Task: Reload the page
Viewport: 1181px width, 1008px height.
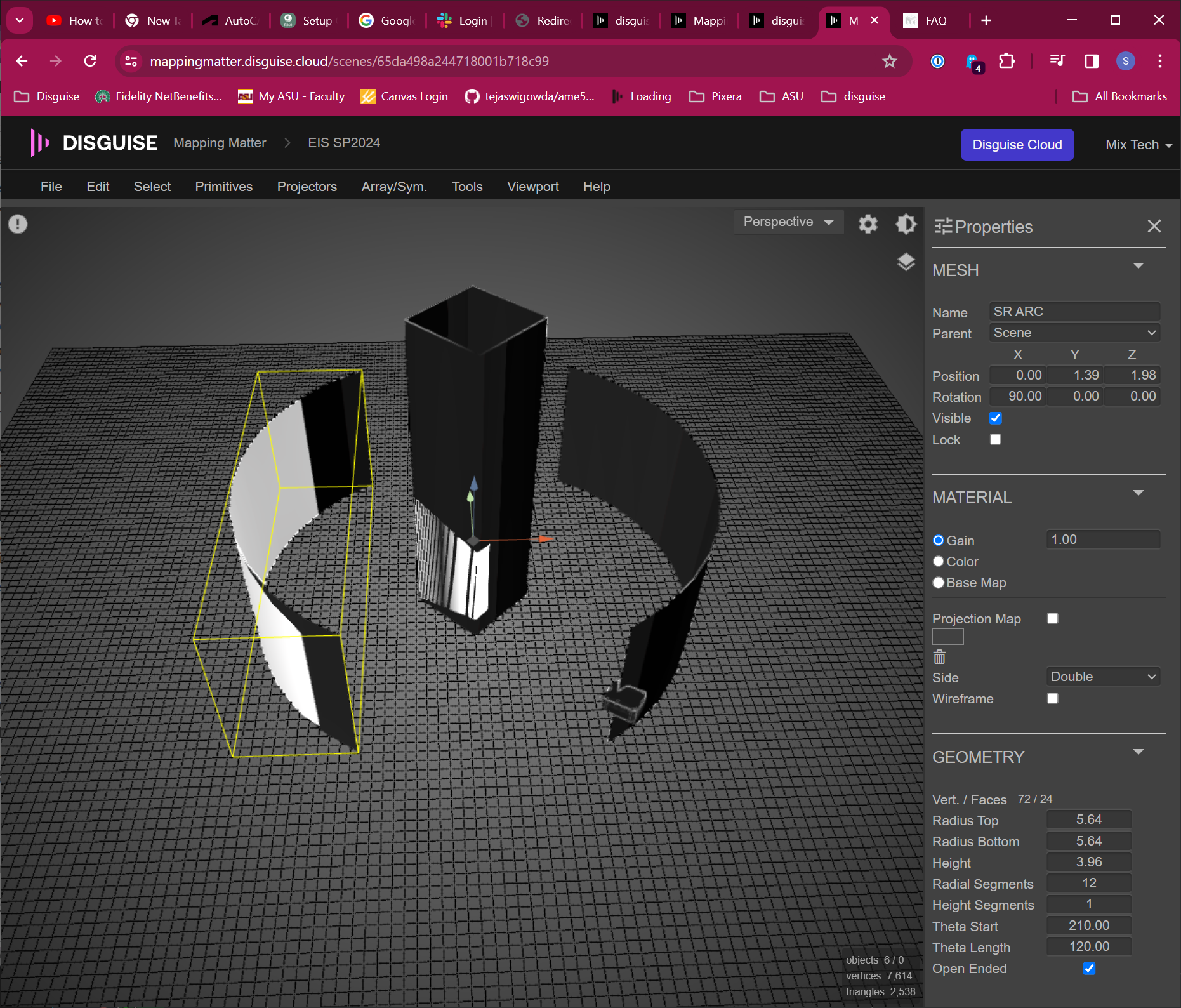Action: pos(90,61)
